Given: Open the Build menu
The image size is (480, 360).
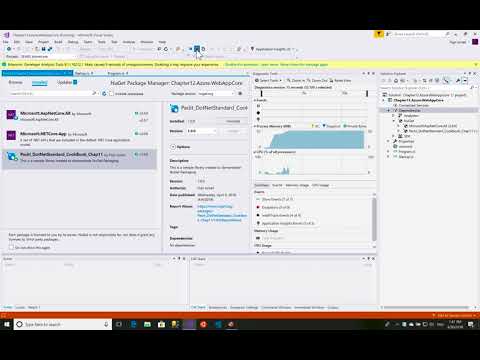Looking at the screenshot, I should click(58, 42).
